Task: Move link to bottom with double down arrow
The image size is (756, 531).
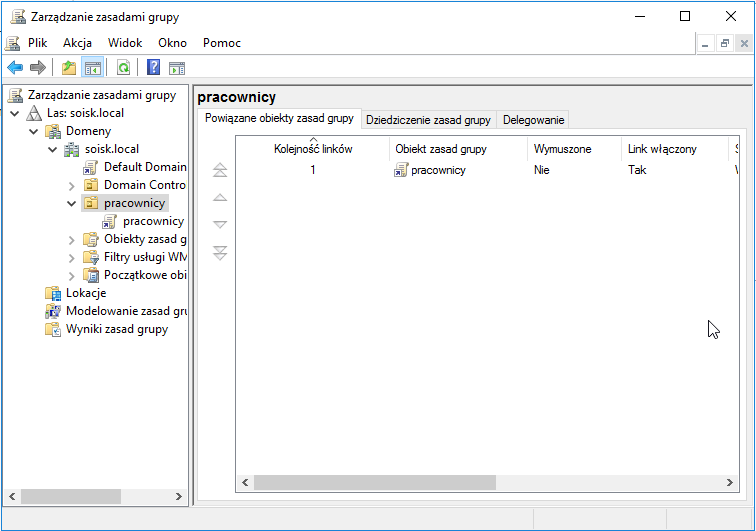Action: (220, 253)
